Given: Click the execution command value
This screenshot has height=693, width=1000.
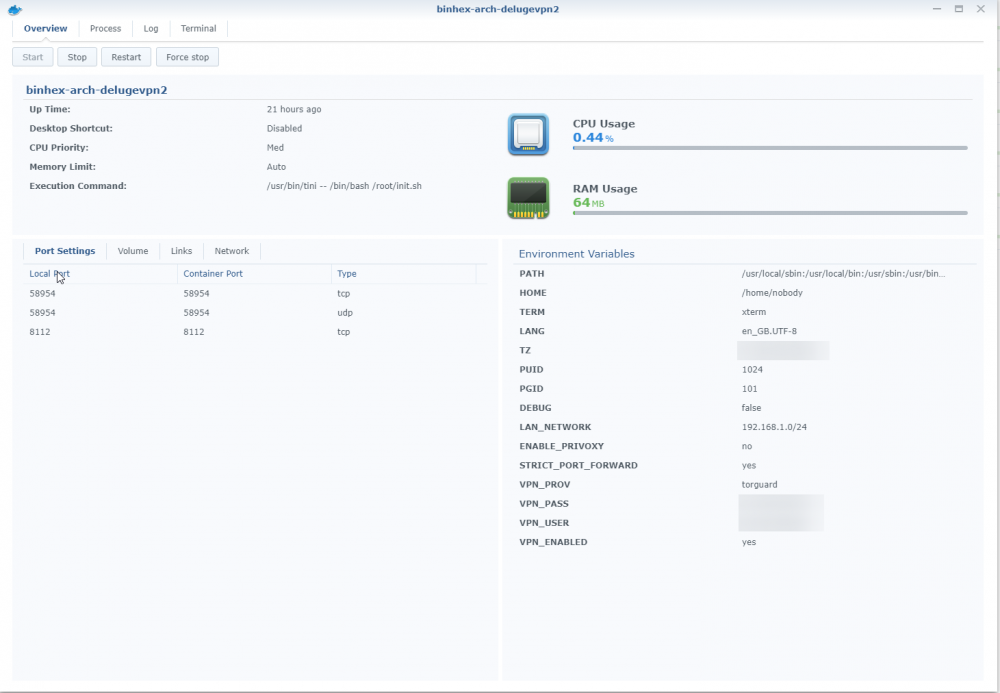Looking at the screenshot, I should pyautogui.click(x=344, y=186).
